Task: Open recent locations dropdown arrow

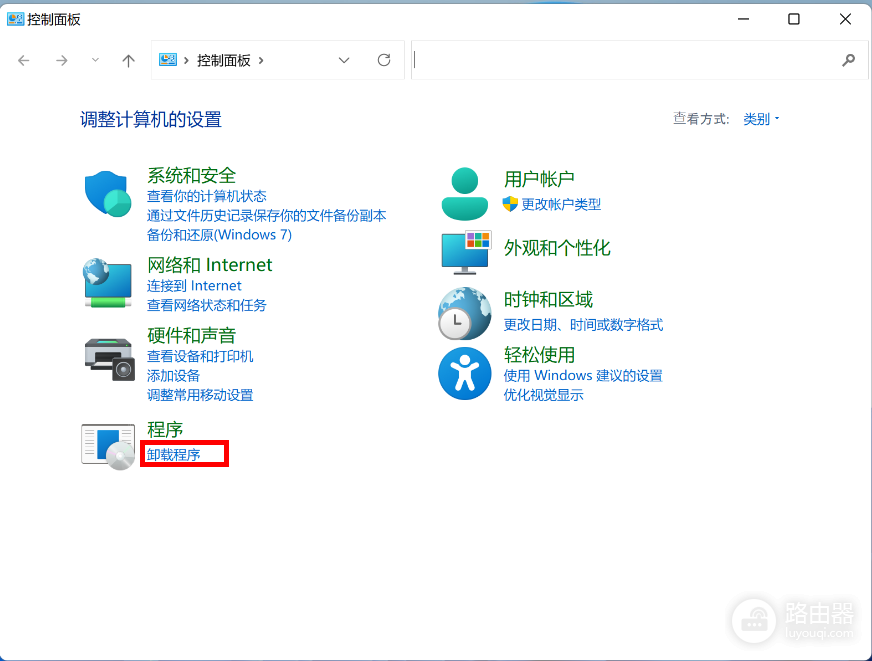Action: [95, 60]
